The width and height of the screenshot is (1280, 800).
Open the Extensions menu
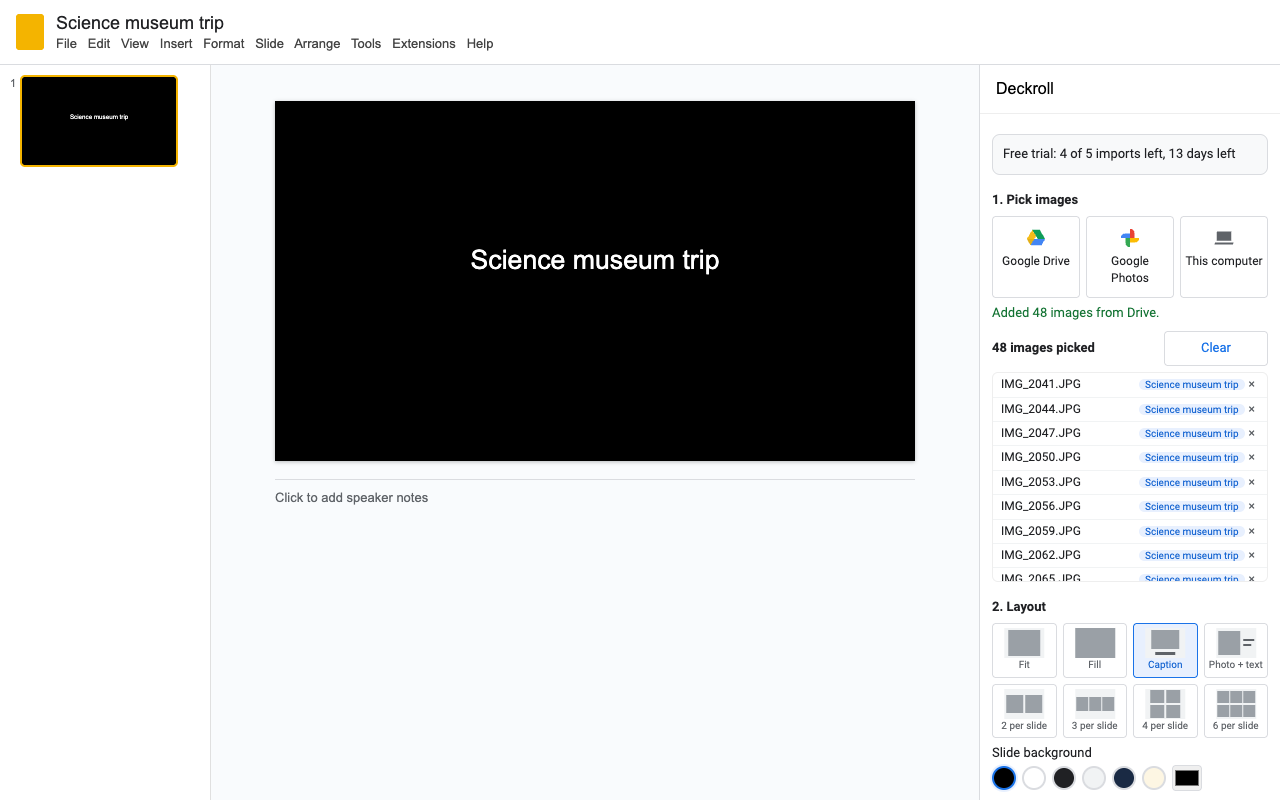(424, 44)
